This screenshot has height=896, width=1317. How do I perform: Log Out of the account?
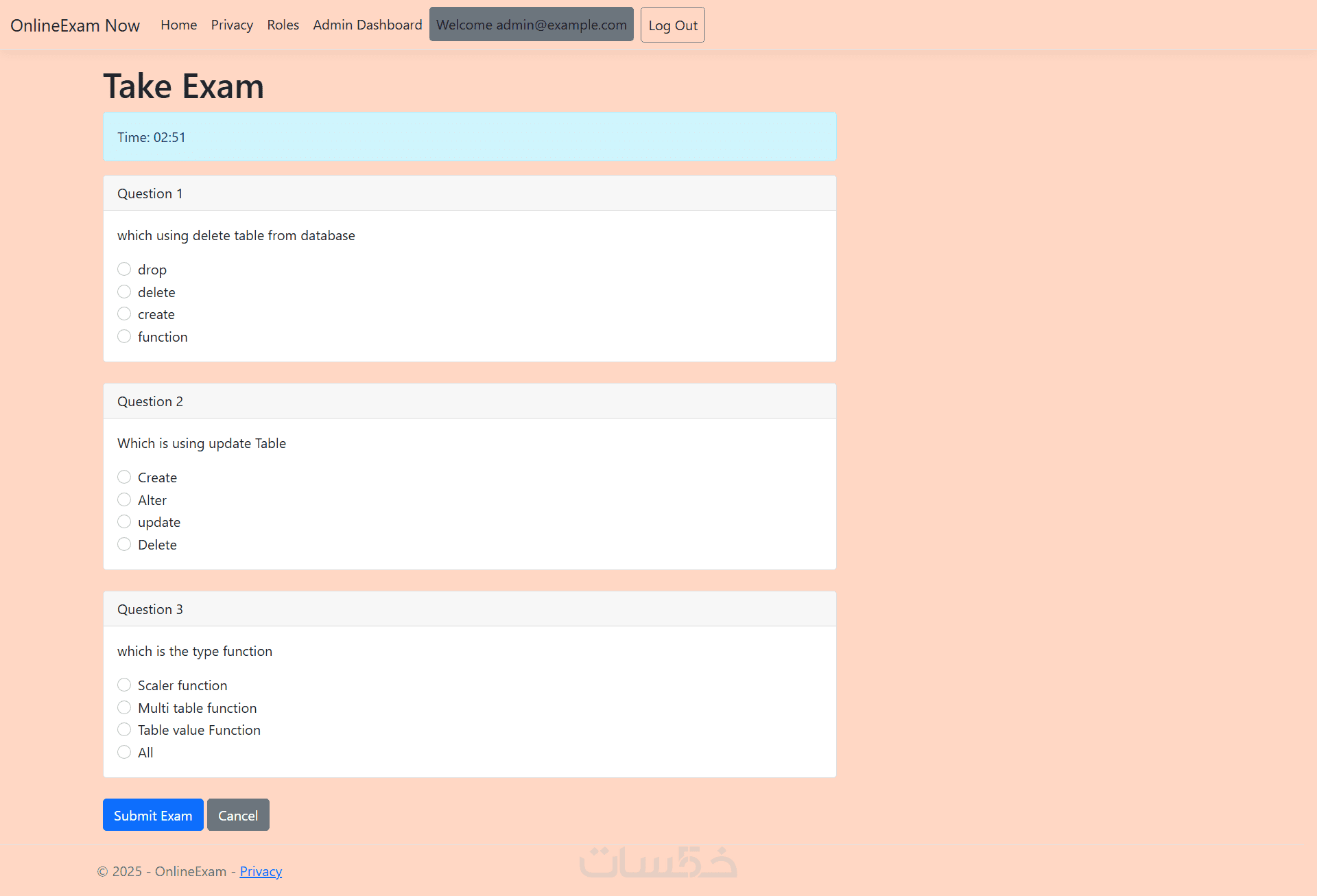pyautogui.click(x=672, y=25)
